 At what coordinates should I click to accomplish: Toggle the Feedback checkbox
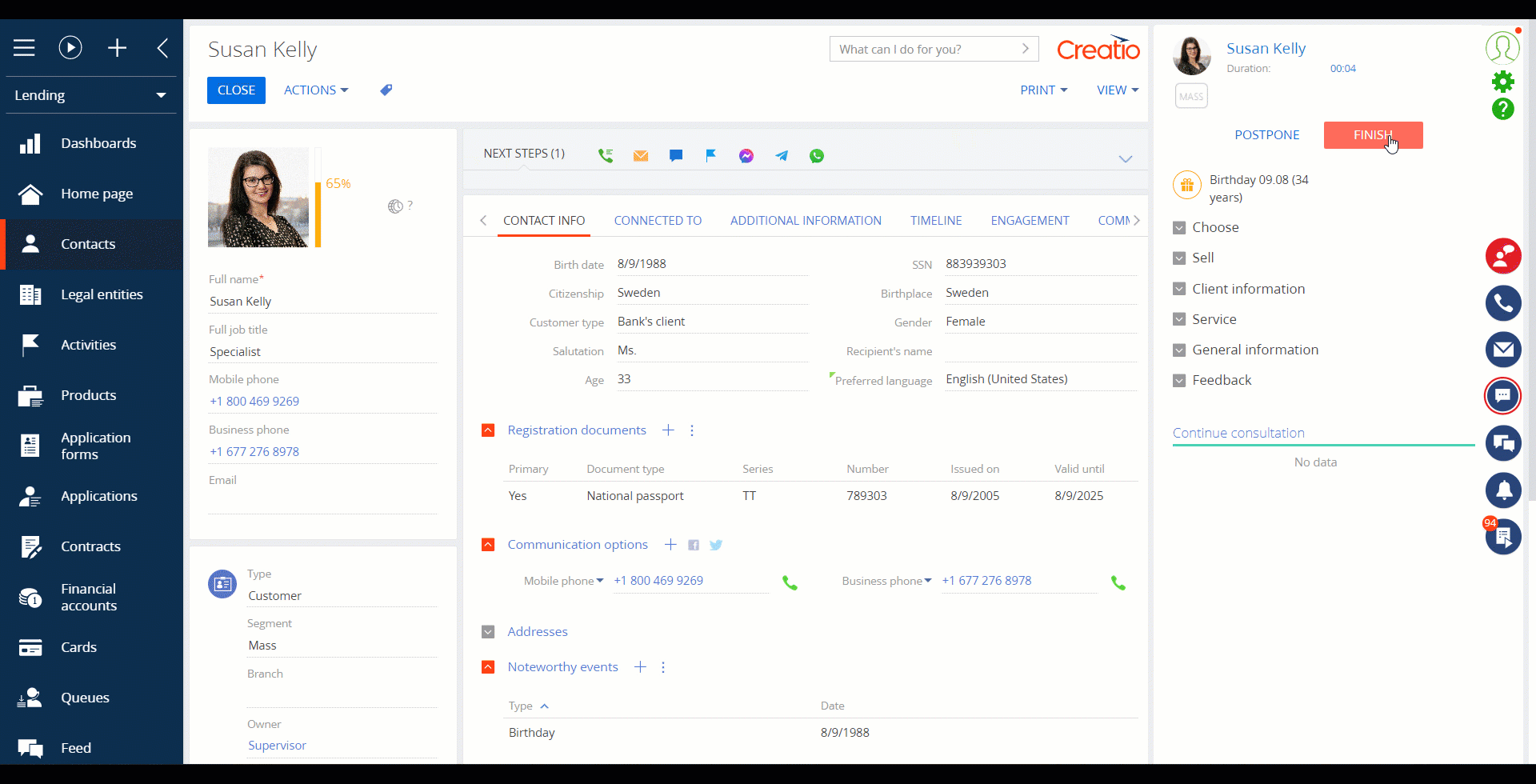coord(1179,381)
